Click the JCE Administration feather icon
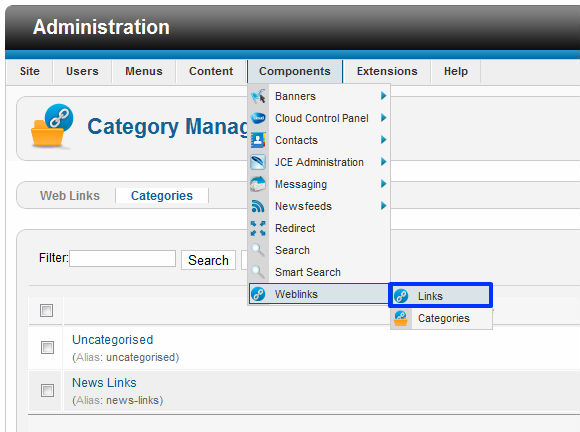The width and height of the screenshot is (580, 432). coord(258,162)
